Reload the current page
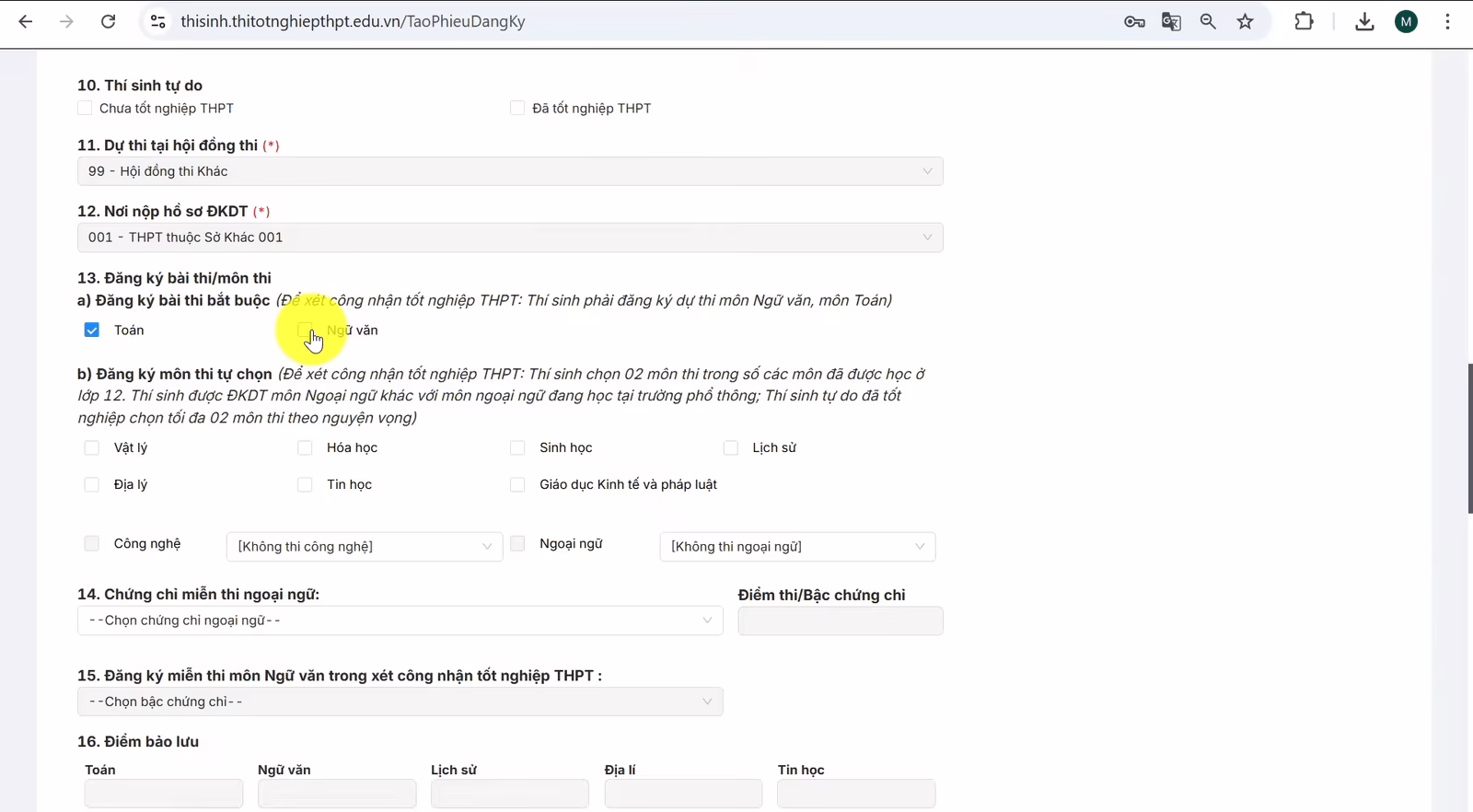Image resolution: width=1473 pixels, height=812 pixels. pos(108,21)
